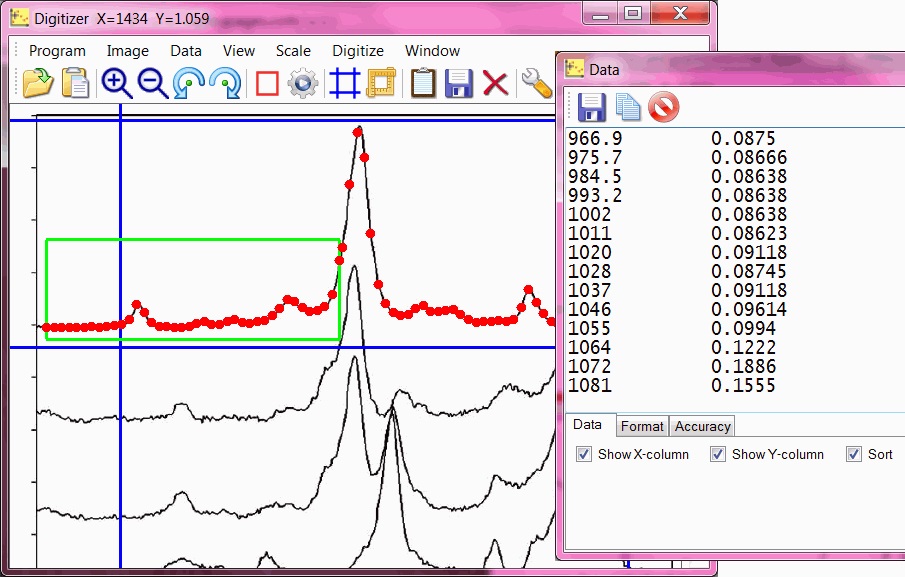Rotate the image counterclockwise
The height and width of the screenshot is (577, 905).
[189, 83]
